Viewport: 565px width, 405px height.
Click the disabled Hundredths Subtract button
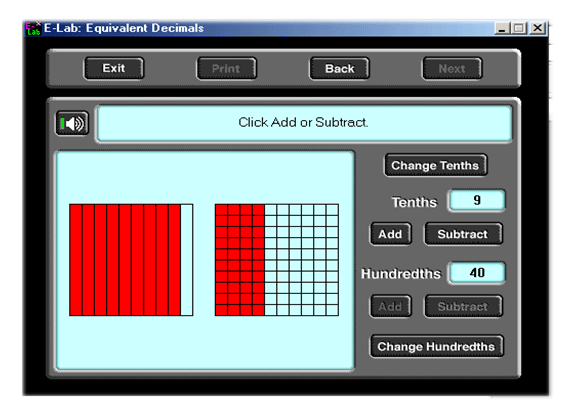click(x=463, y=306)
